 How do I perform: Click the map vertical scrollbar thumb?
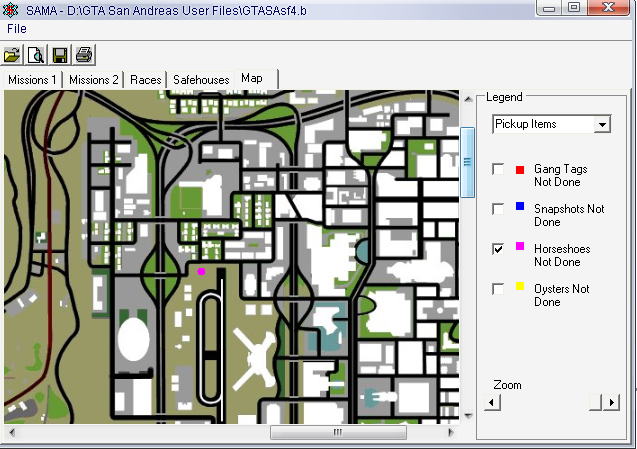point(468,162)
